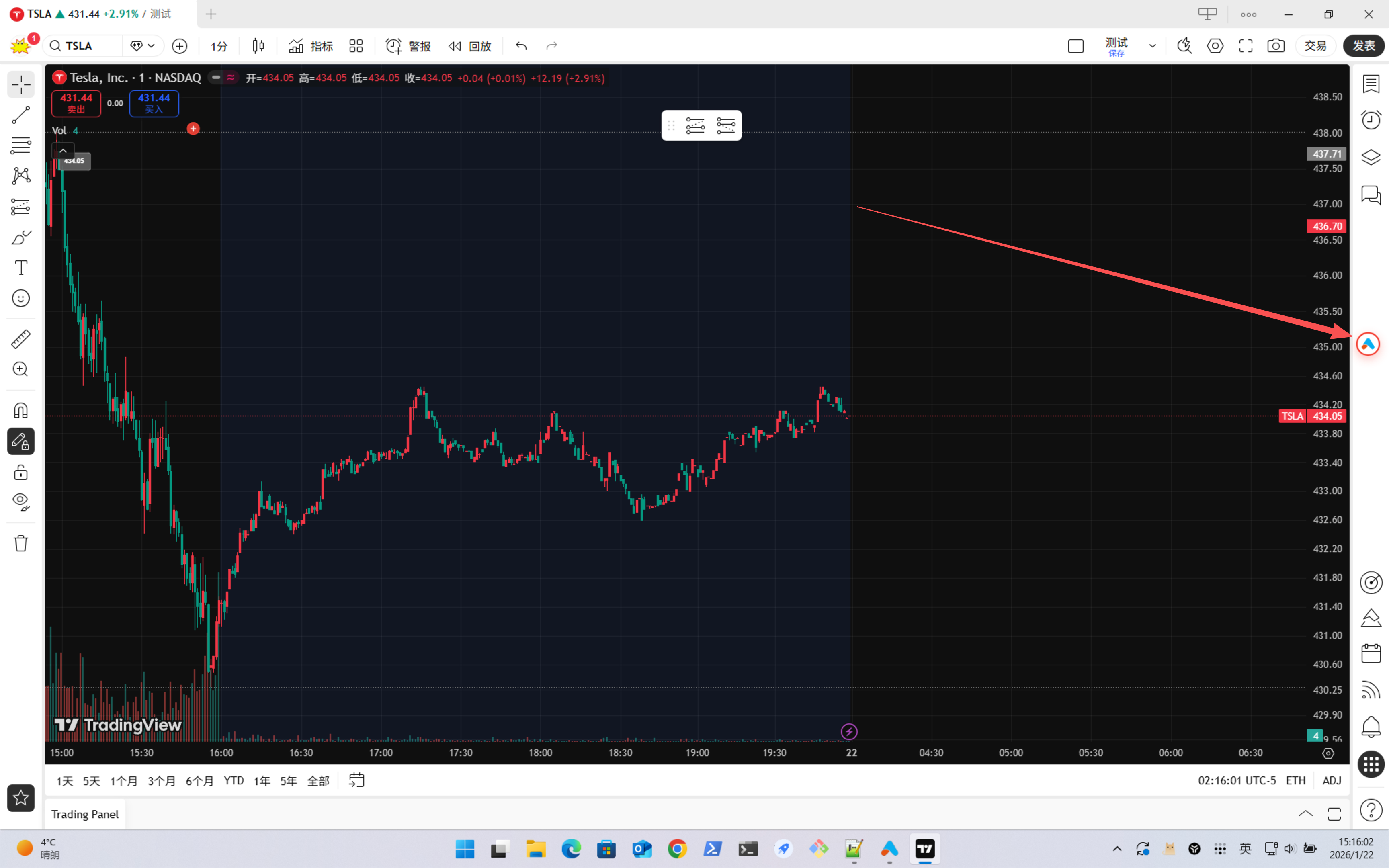Collapse the Trading Panel with chevron

pos(1305,813)
